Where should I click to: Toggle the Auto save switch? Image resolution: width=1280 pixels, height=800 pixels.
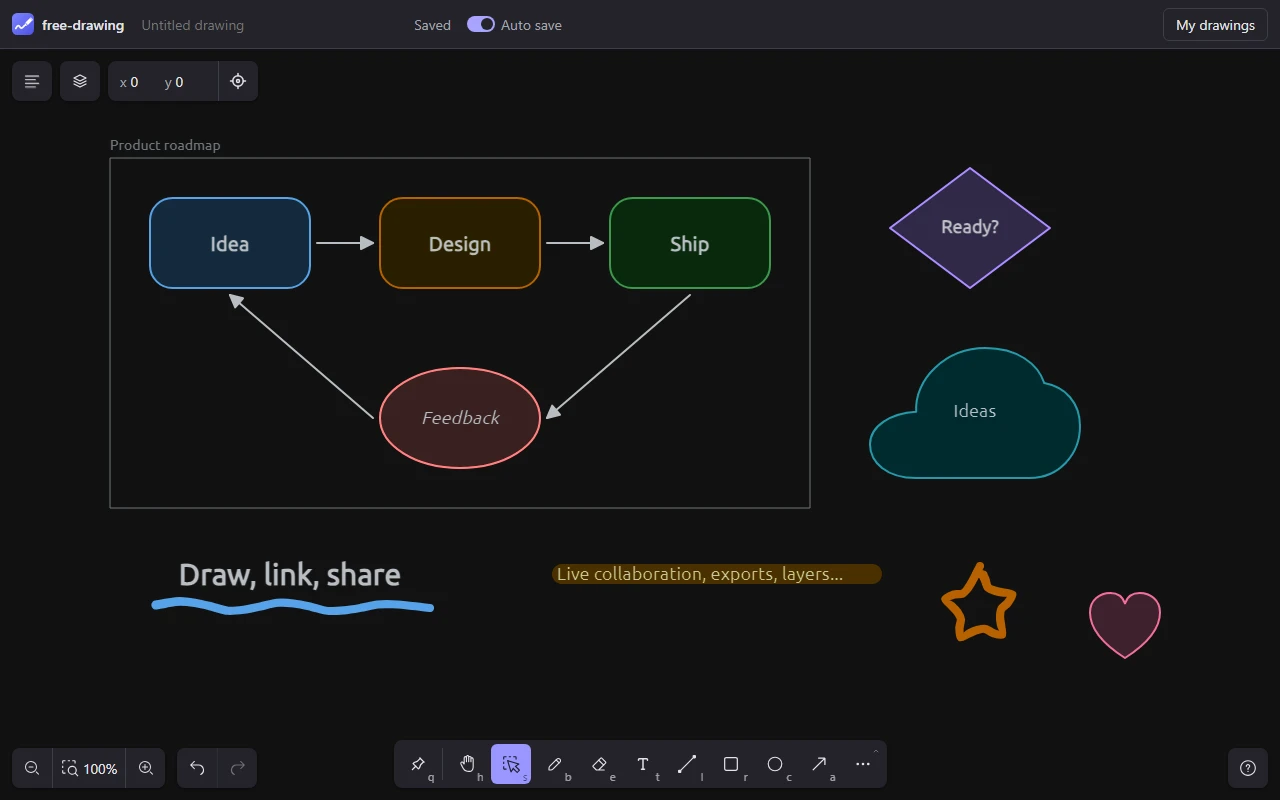pyautogui.click(x=481, y=24)
